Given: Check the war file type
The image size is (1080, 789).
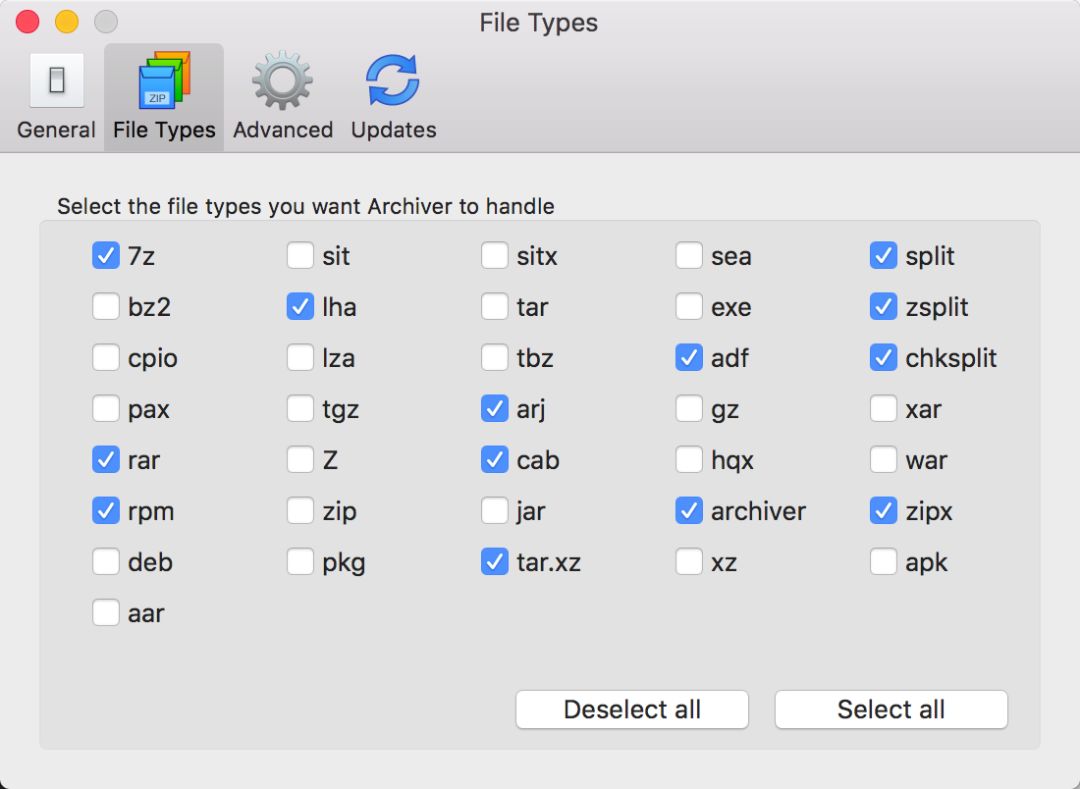Looking at the screenshot, I should click(883, 460).
